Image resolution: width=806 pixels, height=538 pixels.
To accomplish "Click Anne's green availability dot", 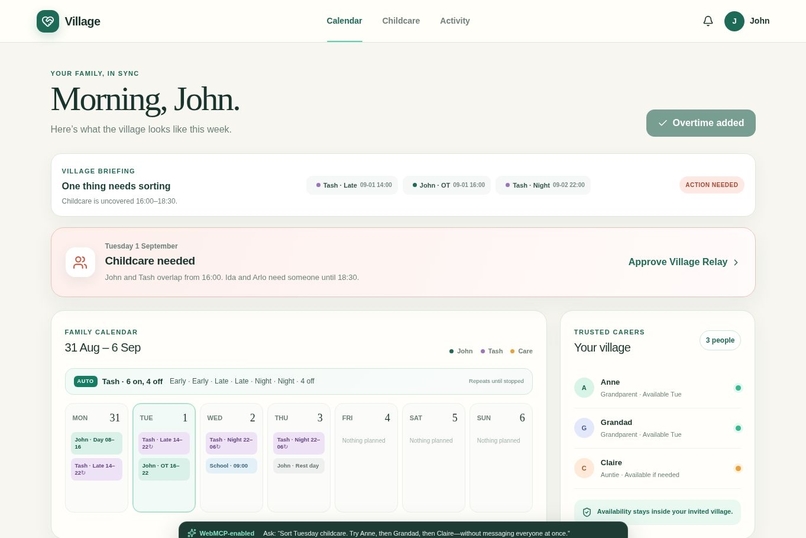I will (738, 388).
